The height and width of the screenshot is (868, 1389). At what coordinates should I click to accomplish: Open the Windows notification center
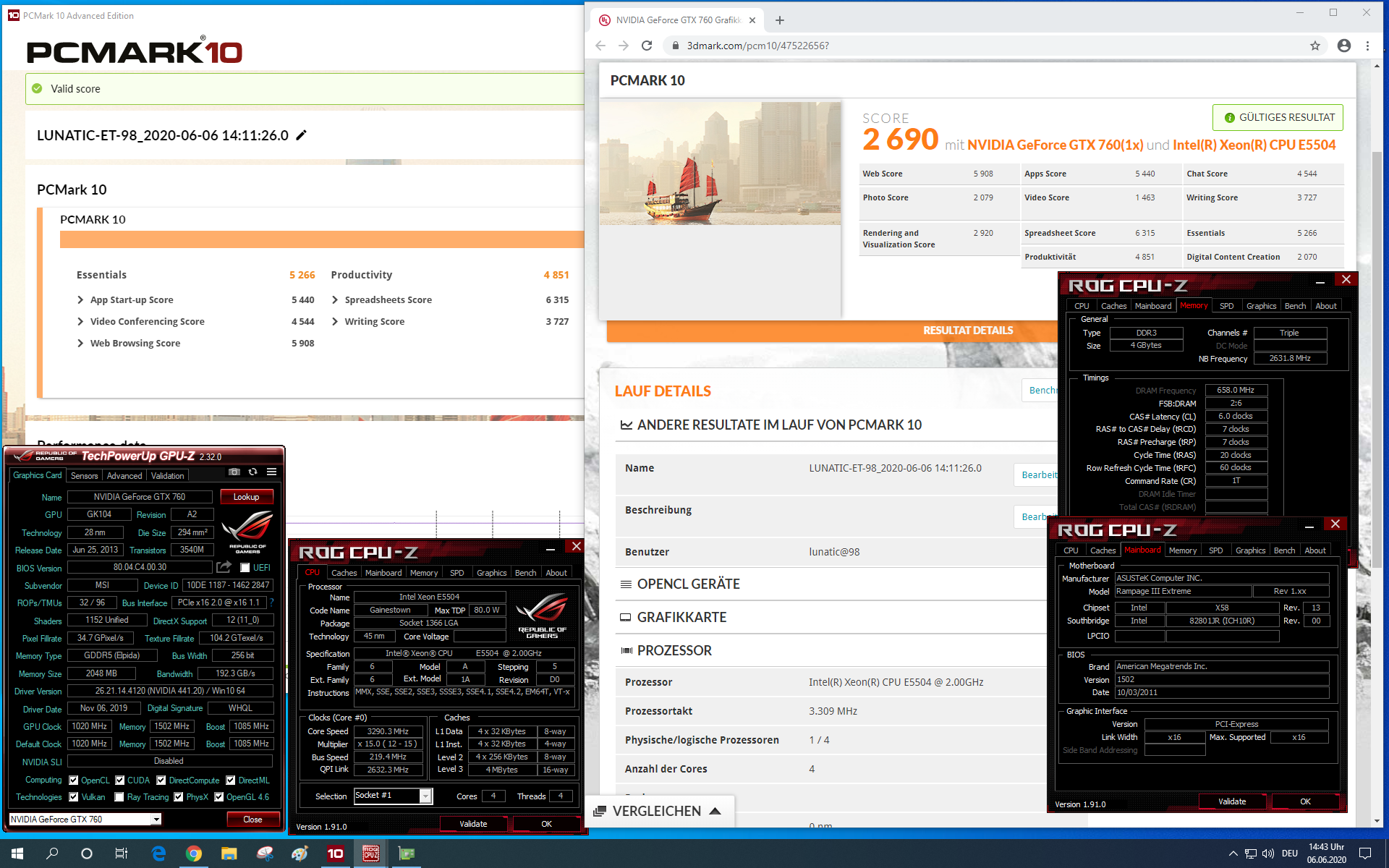[1365, 854]
